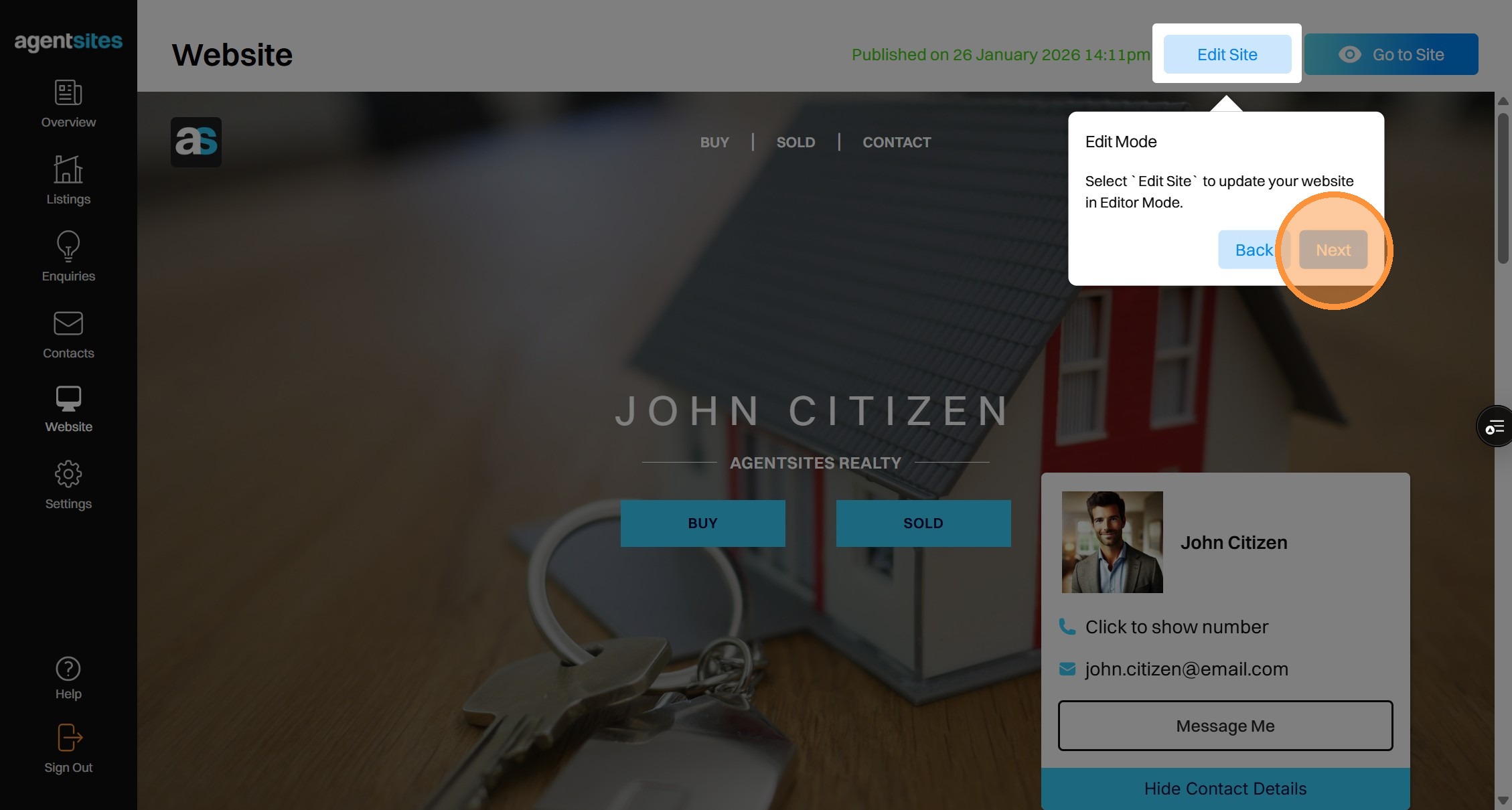1512x810 pixels.
Task: Click Next in the Edit Mode tooltip
Action: pyautogui.click(x=1333, y=250)
